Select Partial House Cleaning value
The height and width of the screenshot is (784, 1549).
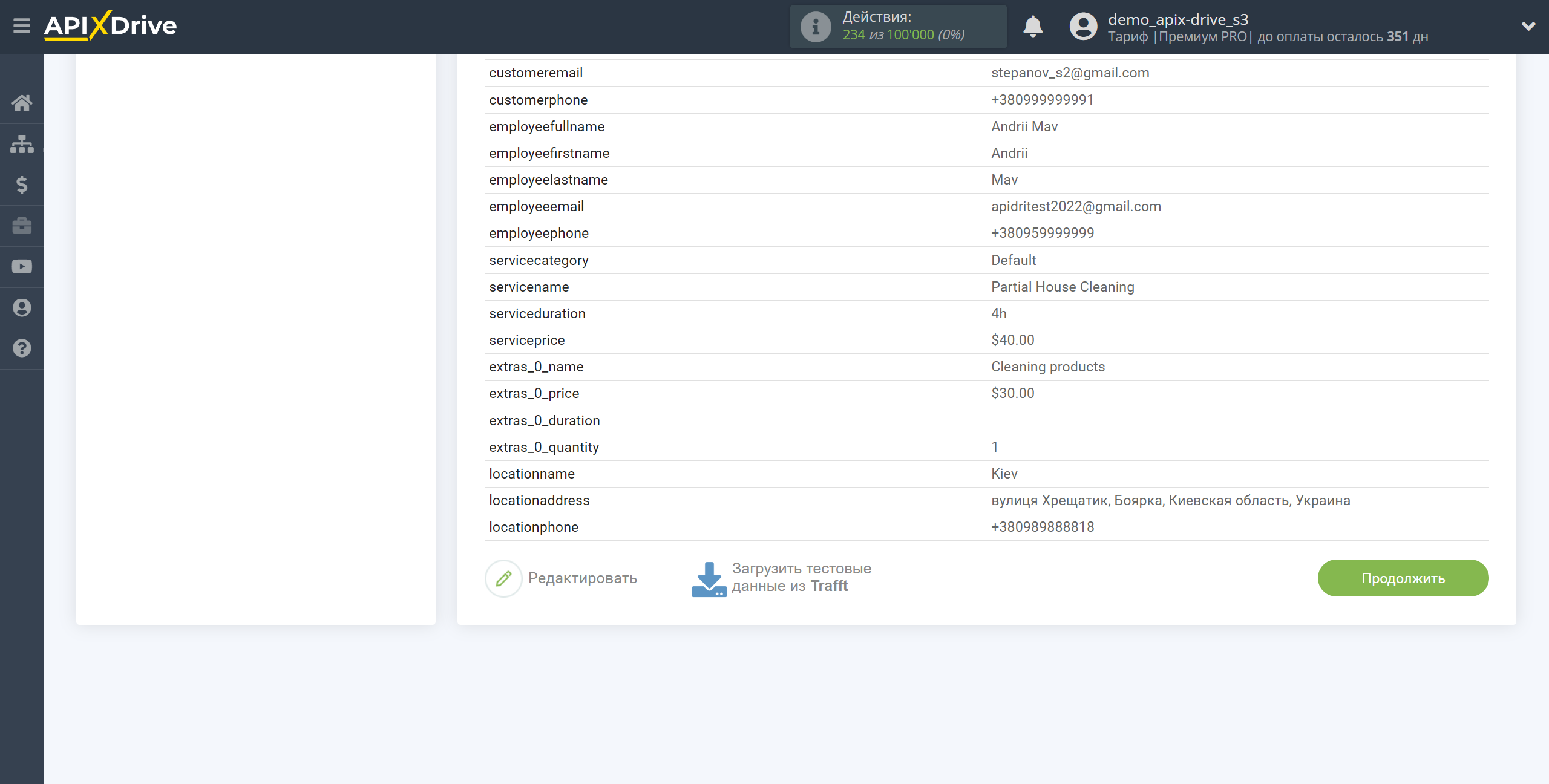coord(1063,287)
